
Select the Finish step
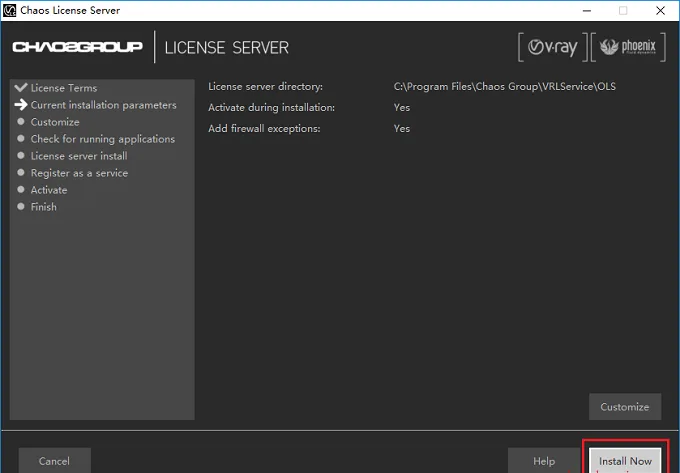[x=43, y=207]
